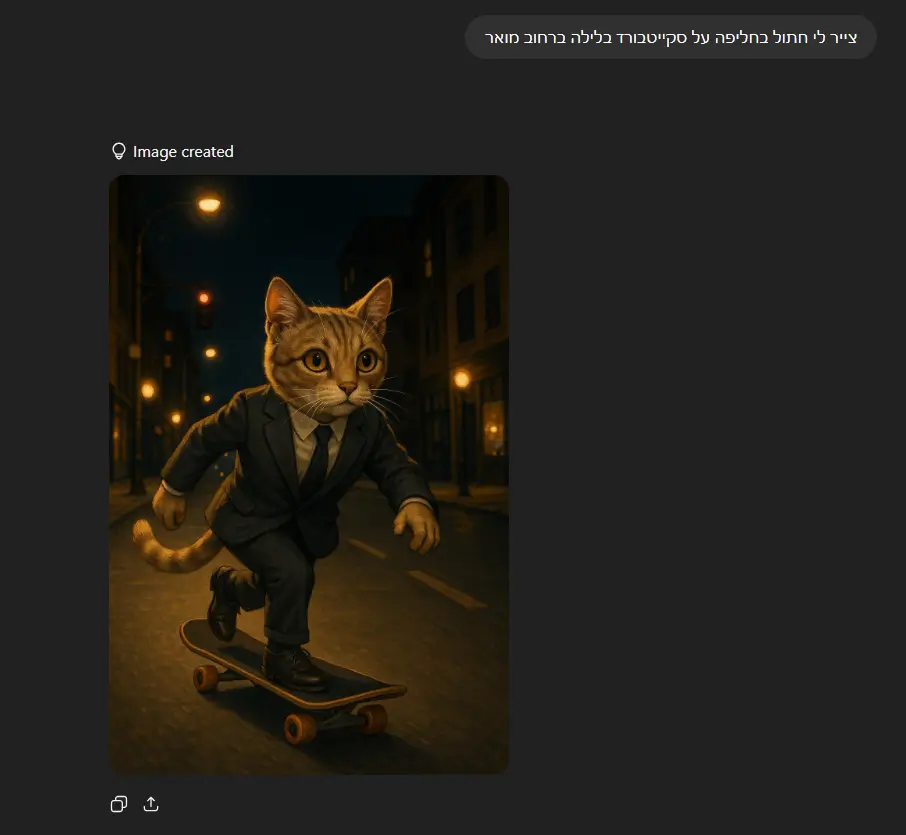Screen dimensions: 906x835
Task: Click the street lamp on the right sidewalk
Action: click(x=461, y=379)
